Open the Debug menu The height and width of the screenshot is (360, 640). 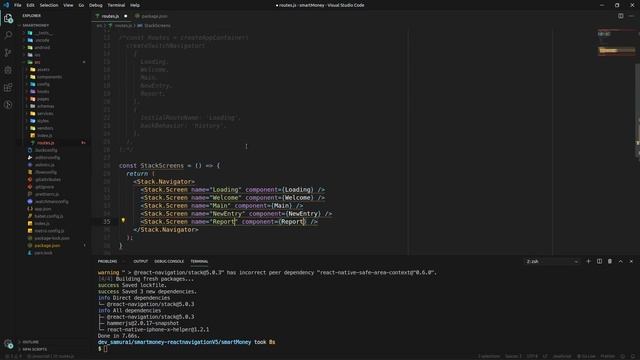(x=96, y=5)
